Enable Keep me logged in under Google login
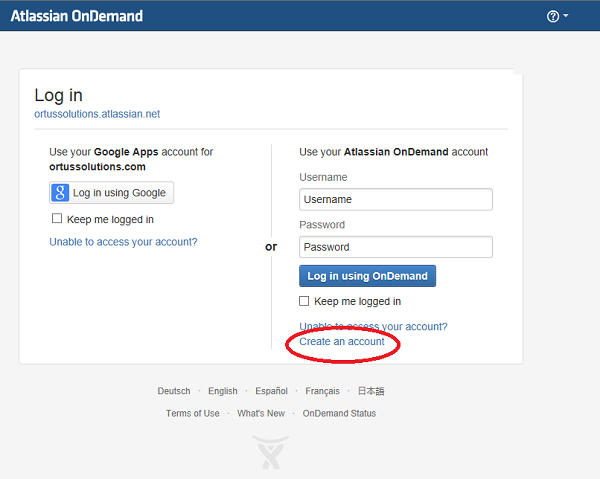This screenshot has width=600, height=479. 57,219
